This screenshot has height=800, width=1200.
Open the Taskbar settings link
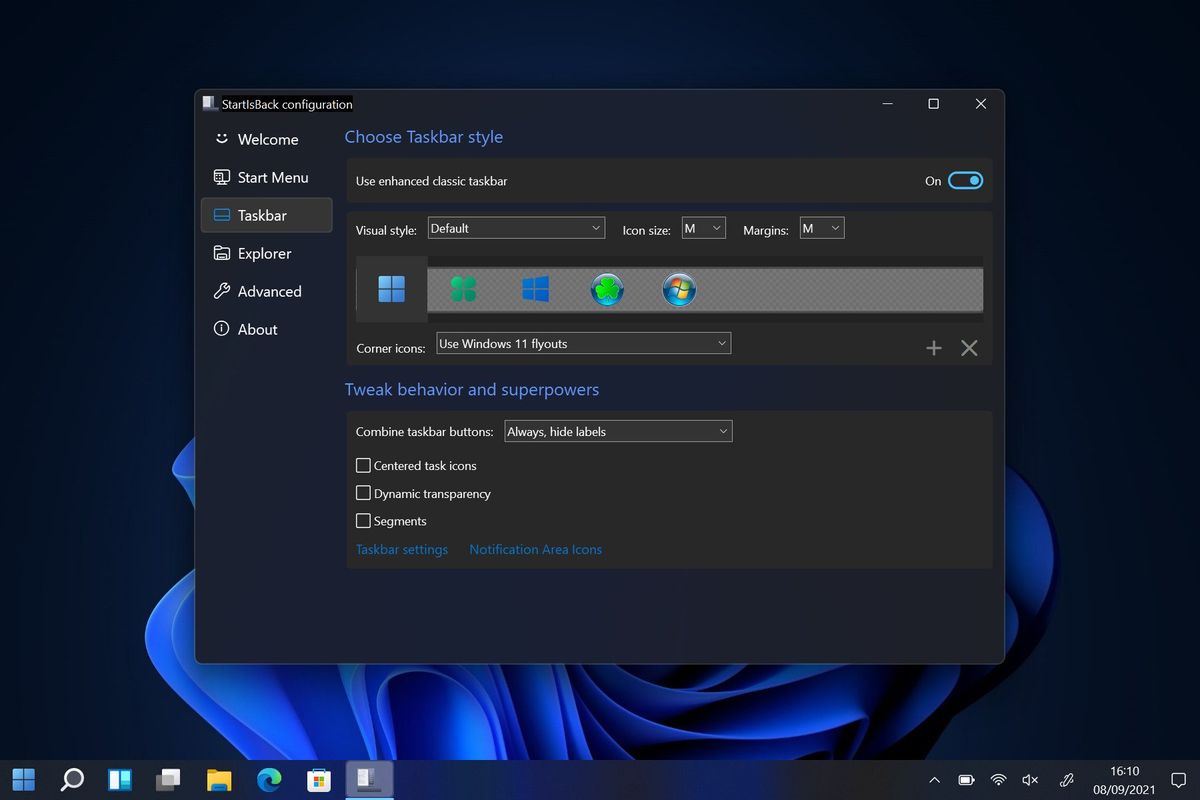click(x=401, y=549)
